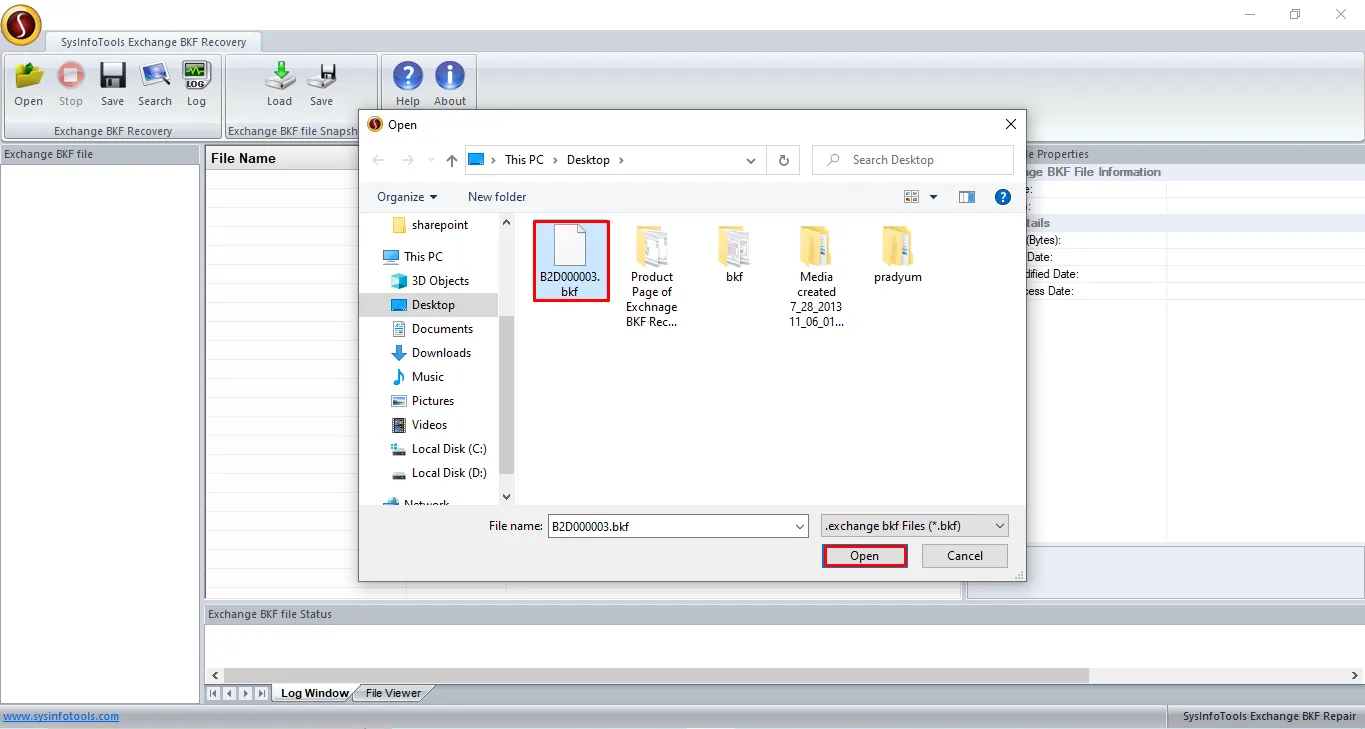
Task: Open the view options dropdown arrow
Action: point(934,197)
